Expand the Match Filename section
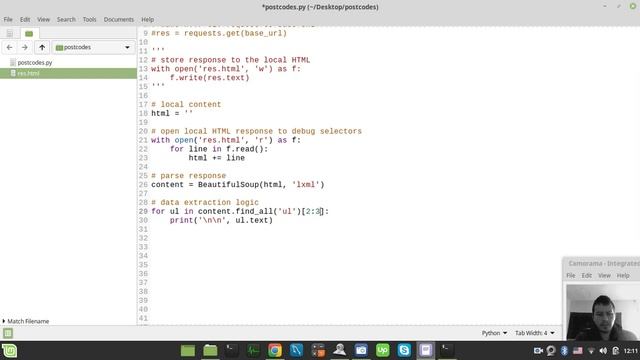Screen dimensions: 640x360 click(25, 321)
